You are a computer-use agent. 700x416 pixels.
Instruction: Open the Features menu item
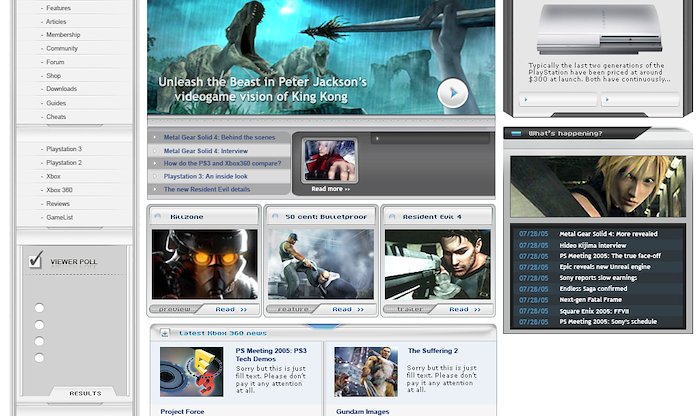[58, 8]
